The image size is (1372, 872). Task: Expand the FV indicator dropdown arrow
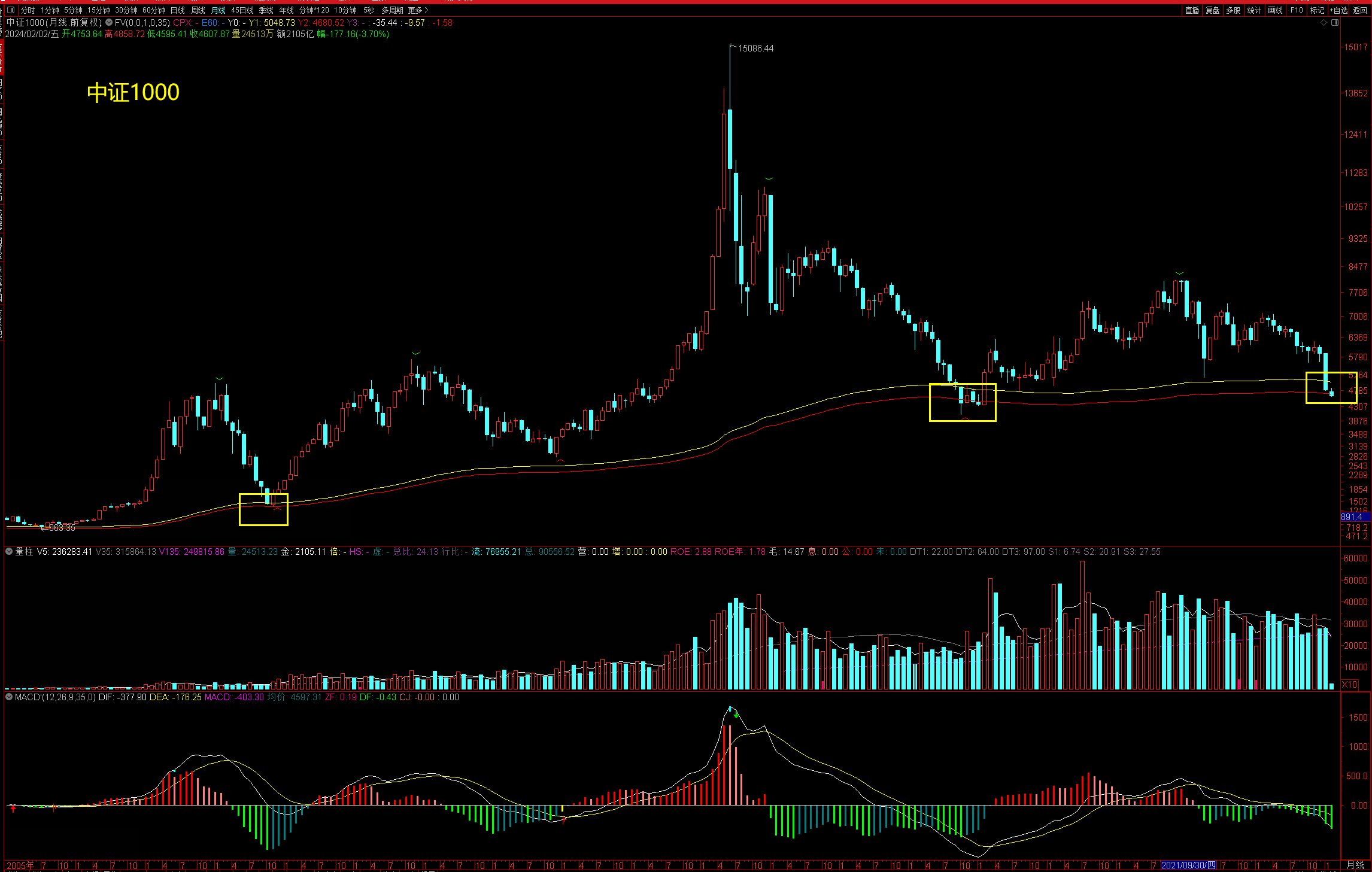click(109, 23)
